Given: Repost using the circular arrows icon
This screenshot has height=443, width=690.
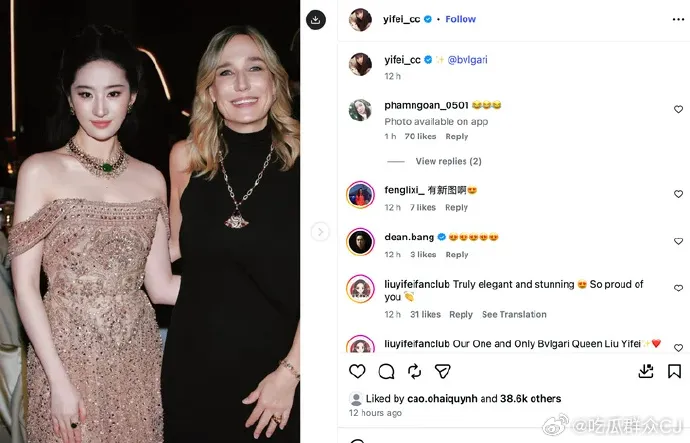Looking at the screenshot, I should [x=415, y=371].
